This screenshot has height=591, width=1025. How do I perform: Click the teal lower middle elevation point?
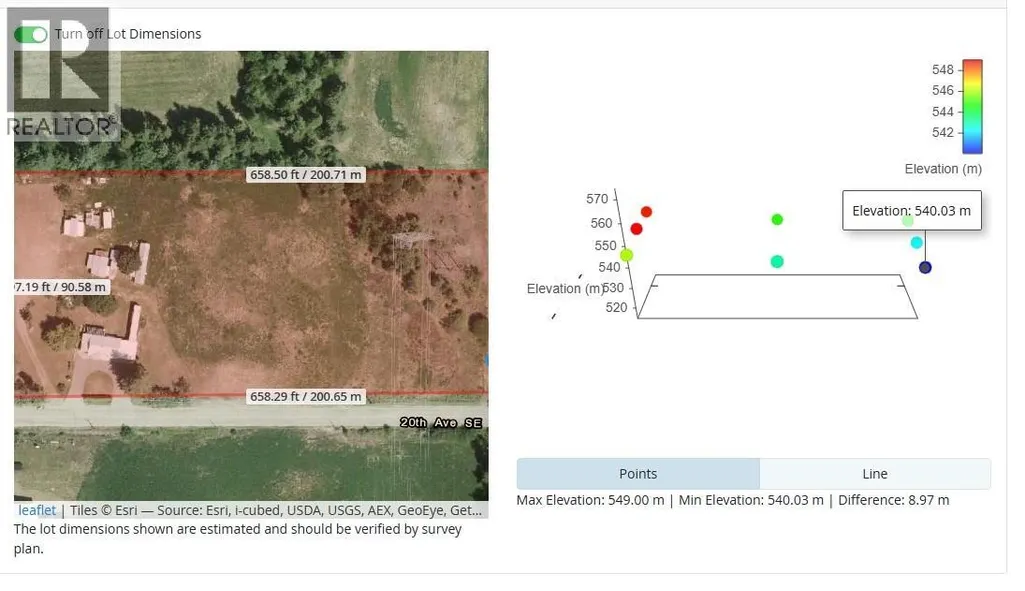pos(777,262)
